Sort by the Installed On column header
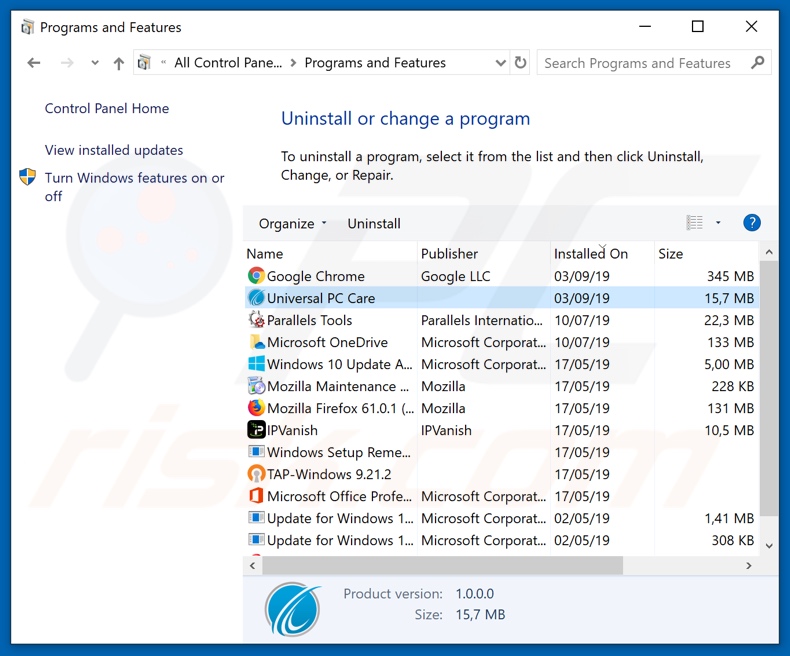The width and height of the screenshot is (790, 656). pos(603,253)
